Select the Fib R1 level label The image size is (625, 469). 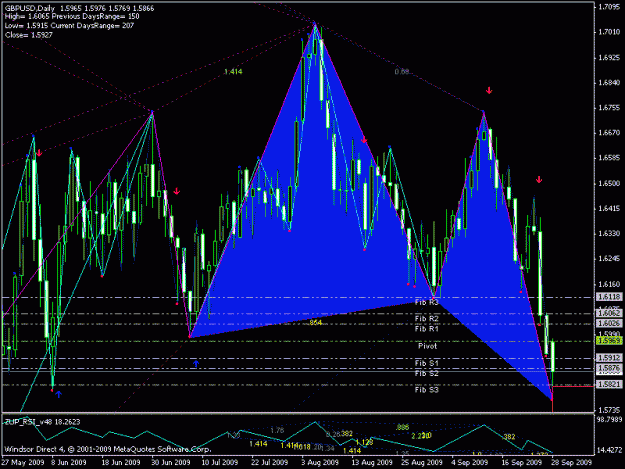[x=426, y=329]
